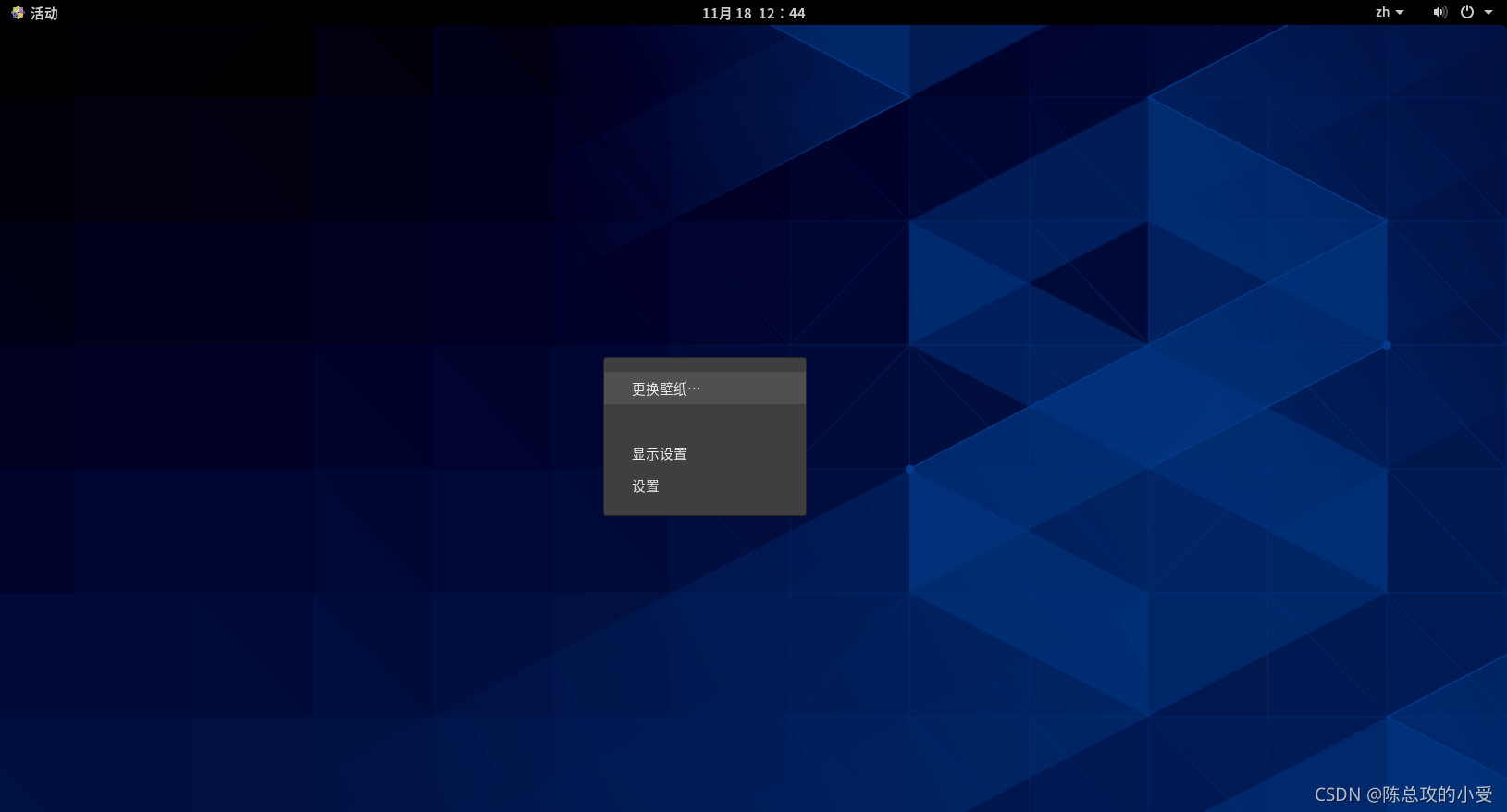Viewport: 1507px width, 812px height.
Task: Click the power icon in the top bar
Action: coord(1467,13)
